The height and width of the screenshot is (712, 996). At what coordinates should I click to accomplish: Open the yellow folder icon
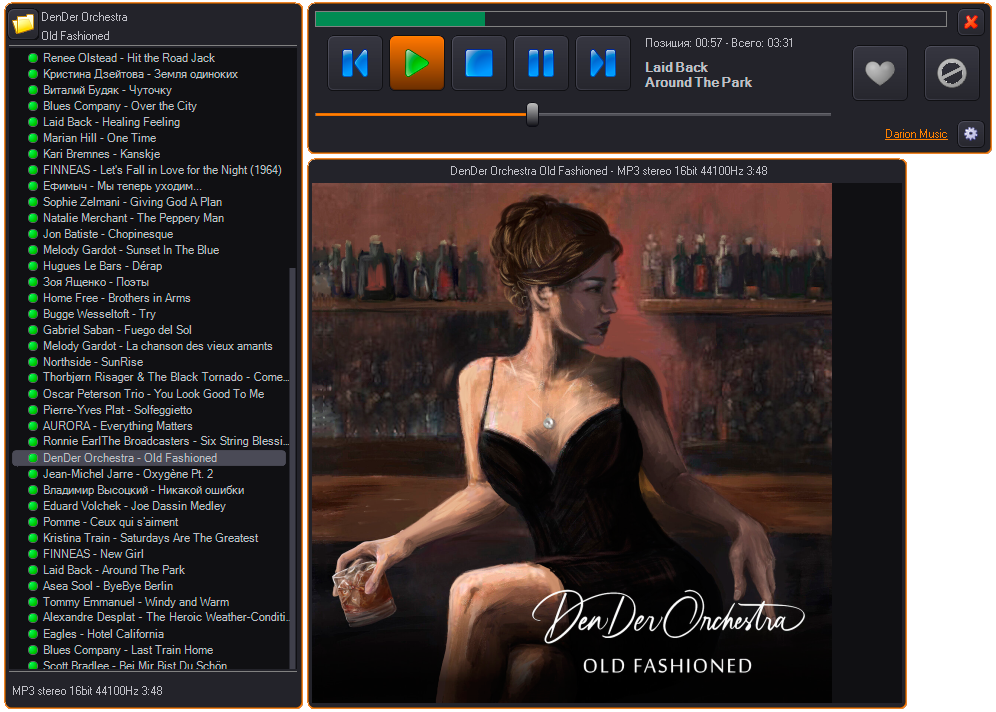coord(23,24)
